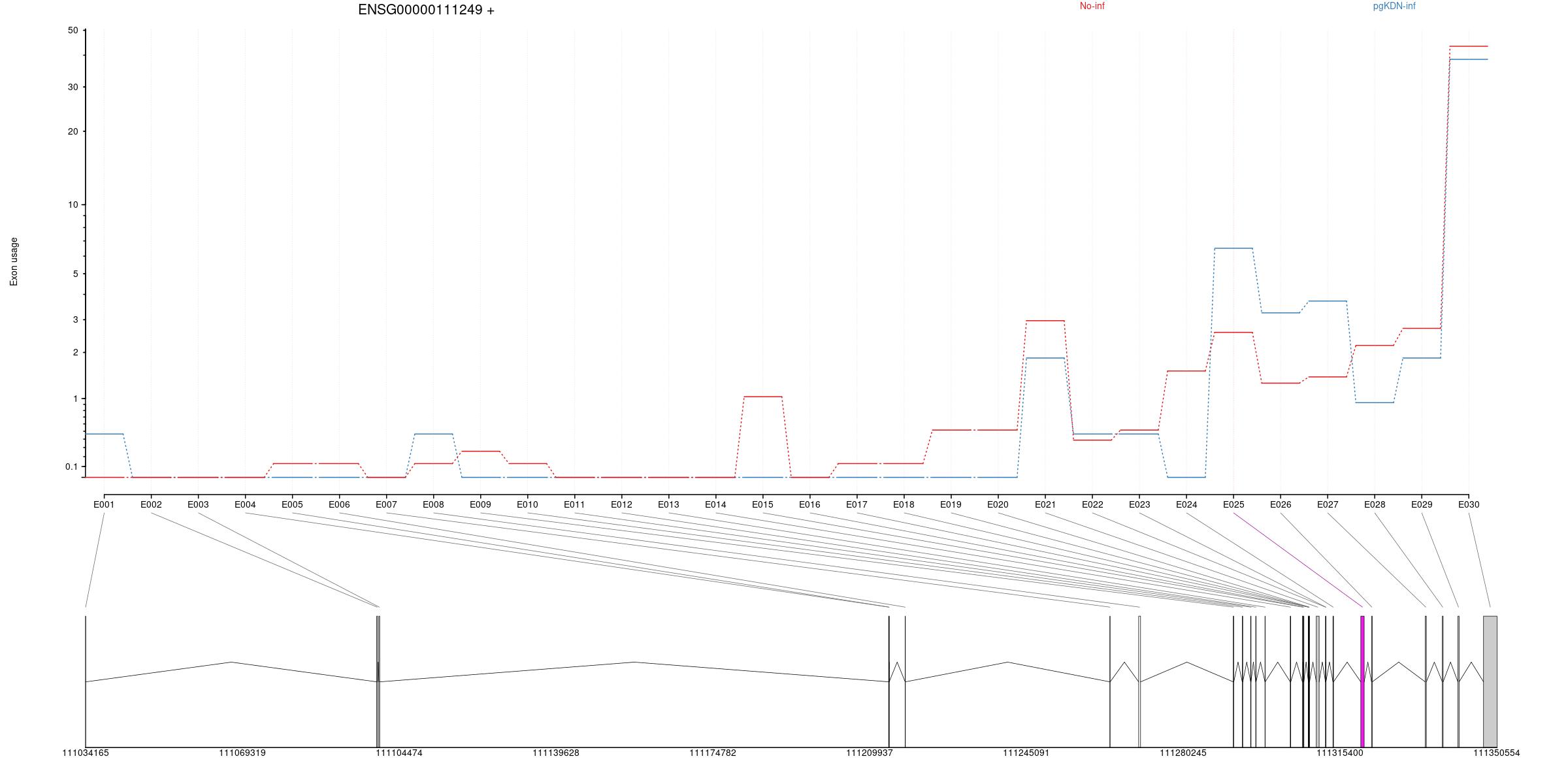Click exon label E011
Viewport: 1568px width, 784px height.
574,504
